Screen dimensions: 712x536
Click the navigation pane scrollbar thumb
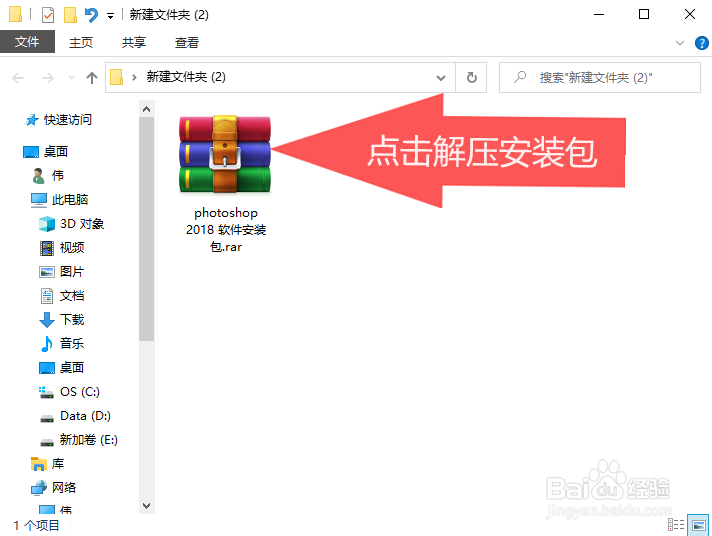(x=146, y=229)
